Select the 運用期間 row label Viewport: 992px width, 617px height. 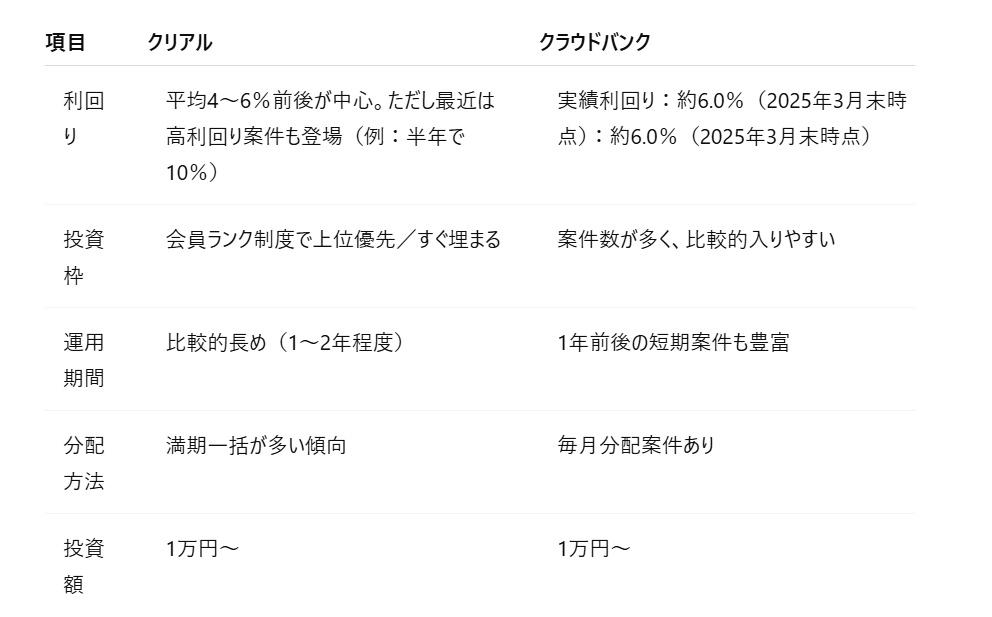83,360
